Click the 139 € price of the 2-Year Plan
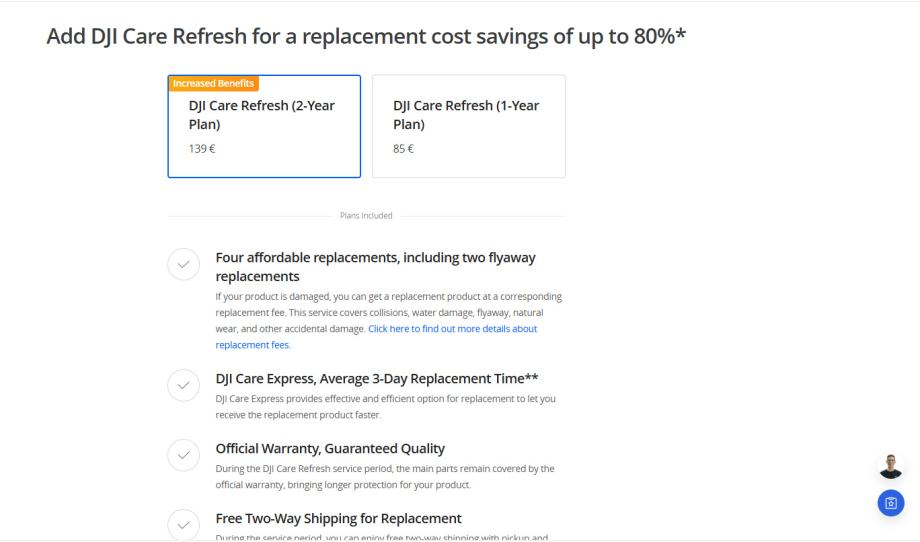Screen dimensions: 920x542 point(202,149)
